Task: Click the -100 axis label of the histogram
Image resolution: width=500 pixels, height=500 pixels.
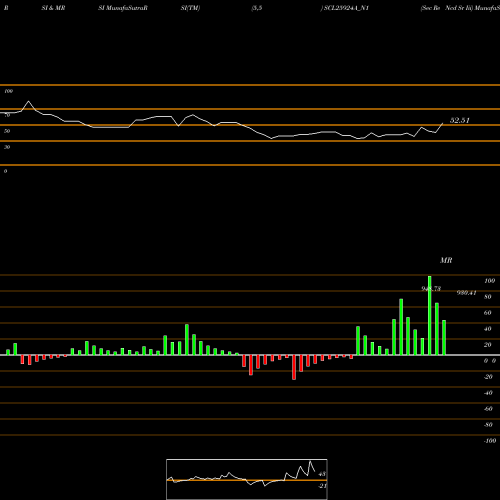Action: point(490,441)
